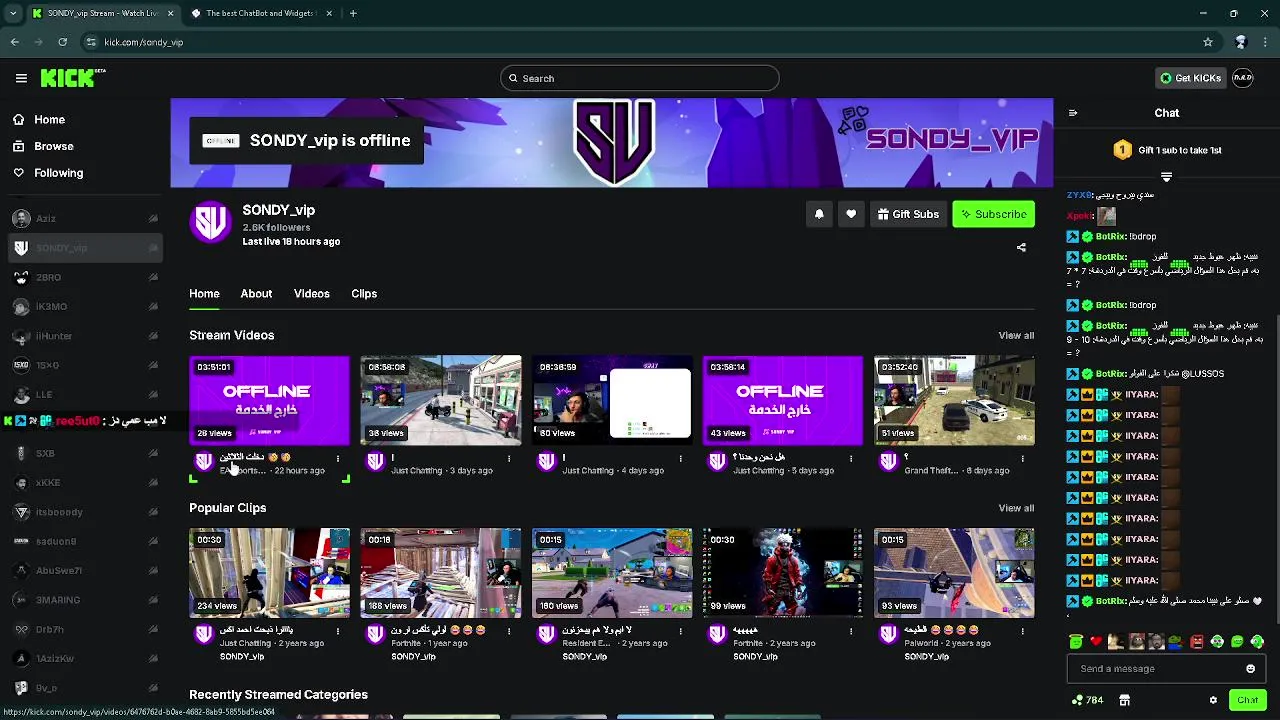Click the browser back arrow
This screenshot has width=1280, height=720.
[x=15, y=42]
